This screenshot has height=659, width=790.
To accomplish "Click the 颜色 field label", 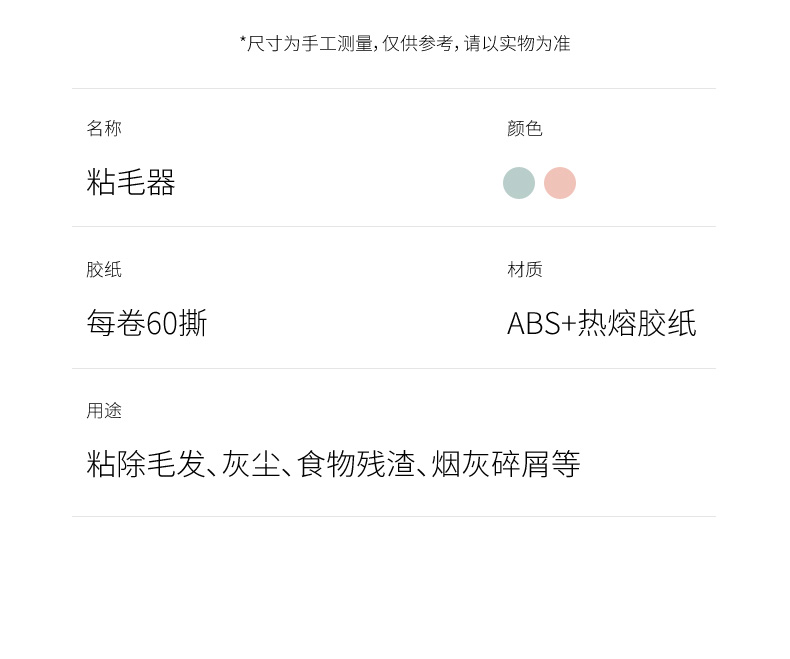I will pos(525,128).
